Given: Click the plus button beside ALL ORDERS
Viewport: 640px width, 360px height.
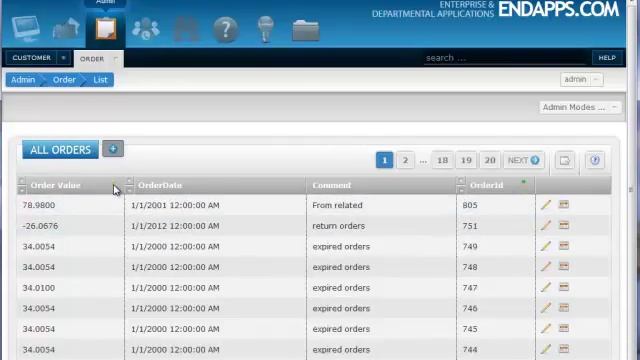Looking at the screenshot, I should point(113,149).
